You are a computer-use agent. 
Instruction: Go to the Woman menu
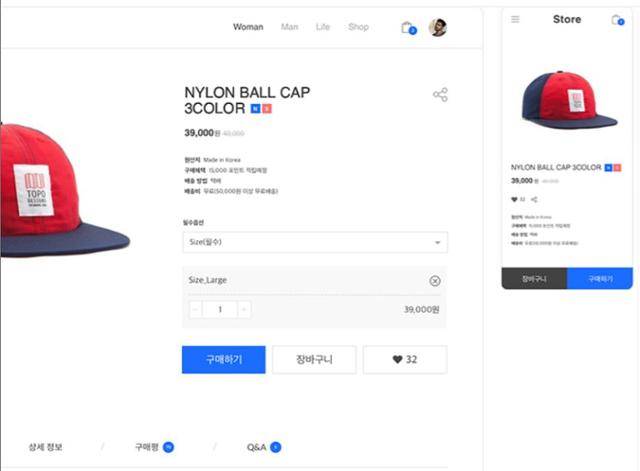(x=248, y=27)
